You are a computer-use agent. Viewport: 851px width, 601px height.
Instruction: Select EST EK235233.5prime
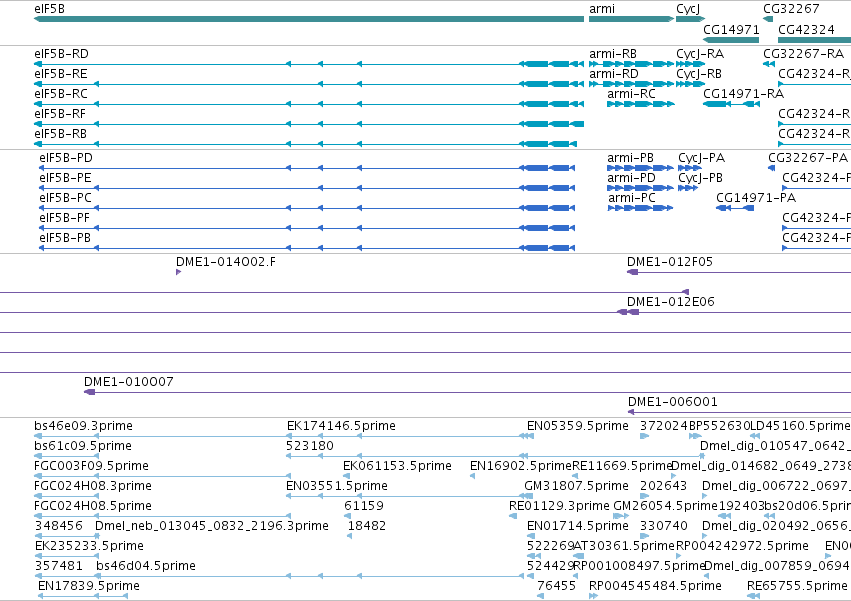[x=89, y=546]
